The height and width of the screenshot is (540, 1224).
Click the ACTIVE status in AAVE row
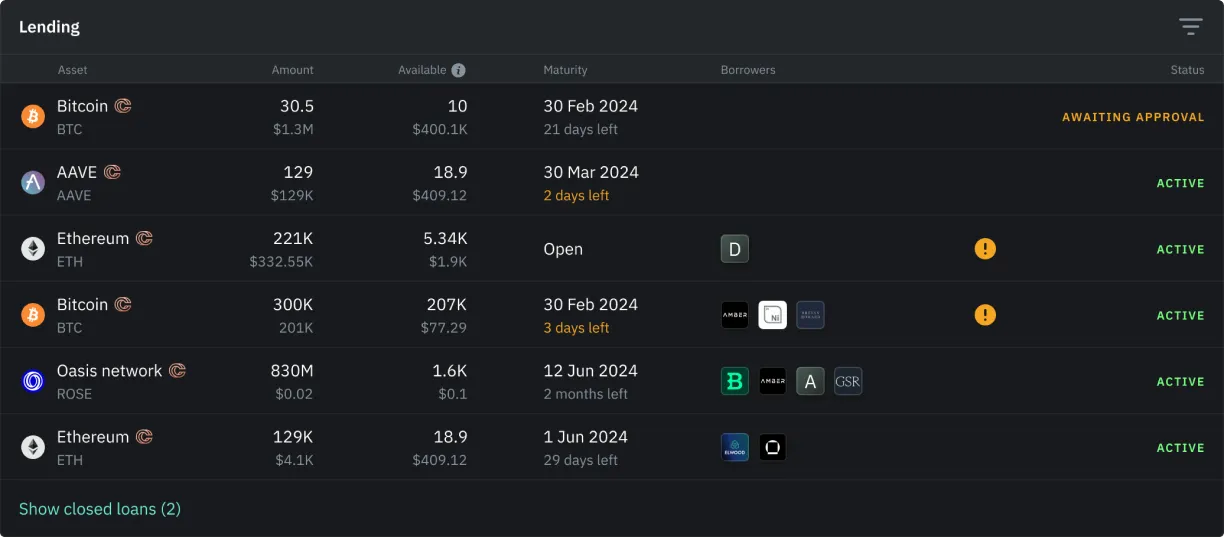[1180, 183]
